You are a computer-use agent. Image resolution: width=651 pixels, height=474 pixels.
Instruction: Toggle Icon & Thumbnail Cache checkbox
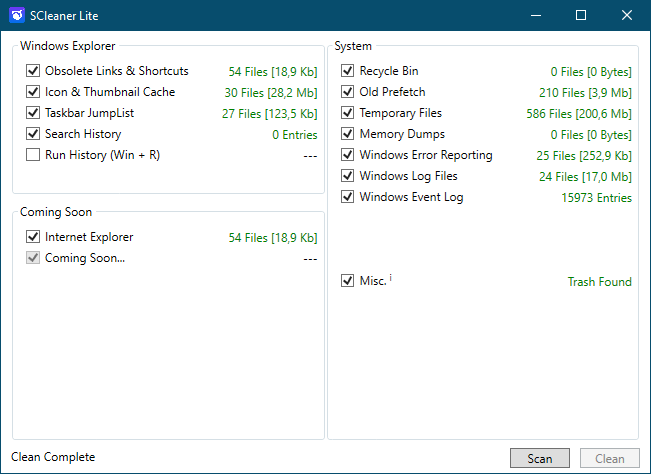click(33, 92)
